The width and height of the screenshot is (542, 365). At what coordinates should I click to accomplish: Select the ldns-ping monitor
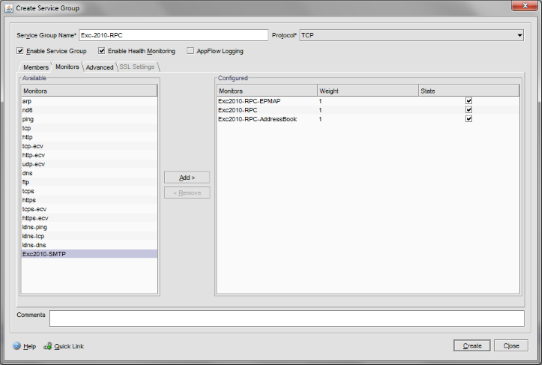click(89, 227)
